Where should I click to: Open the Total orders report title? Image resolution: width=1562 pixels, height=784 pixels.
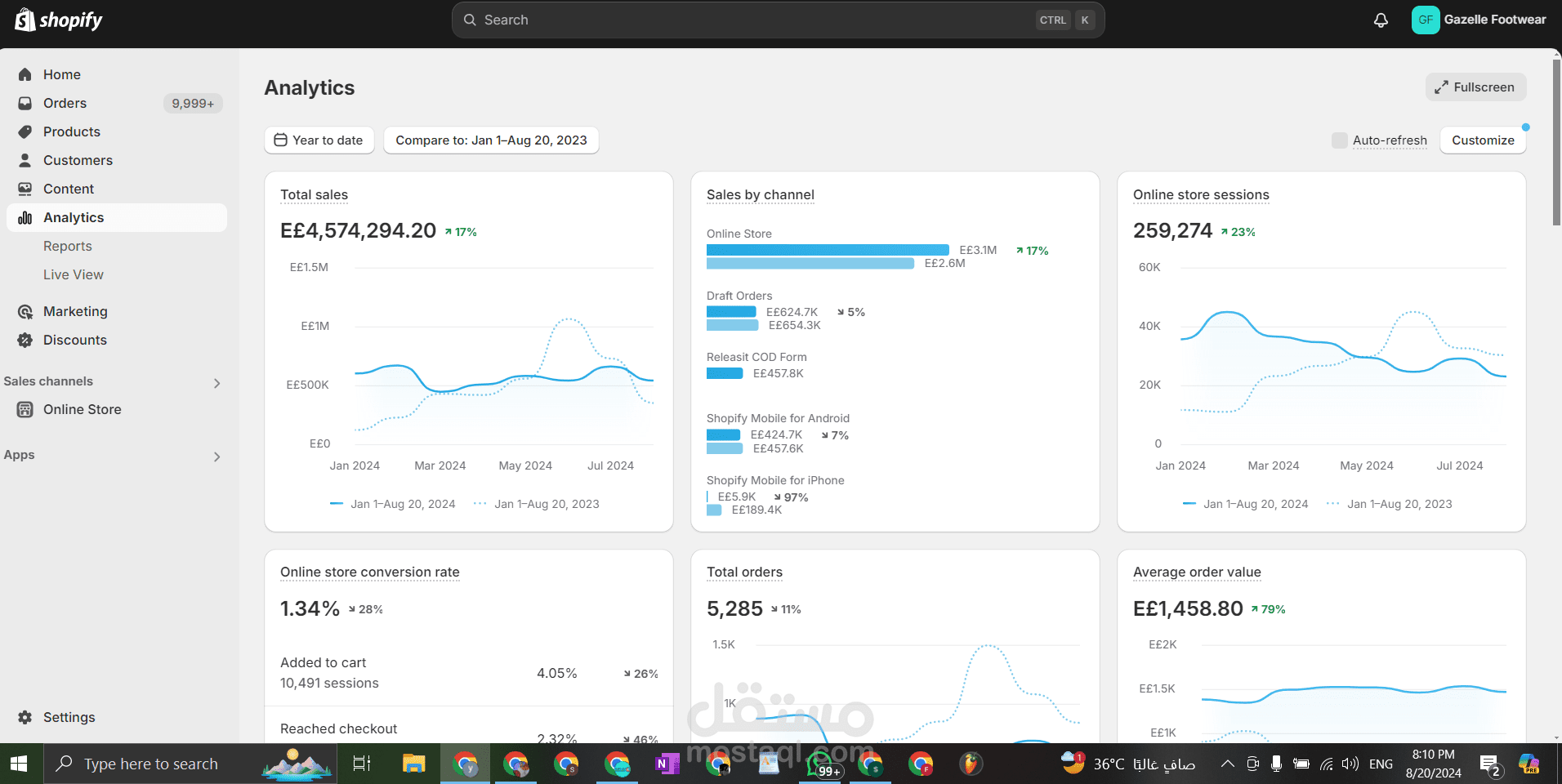[x=744, y=572]
